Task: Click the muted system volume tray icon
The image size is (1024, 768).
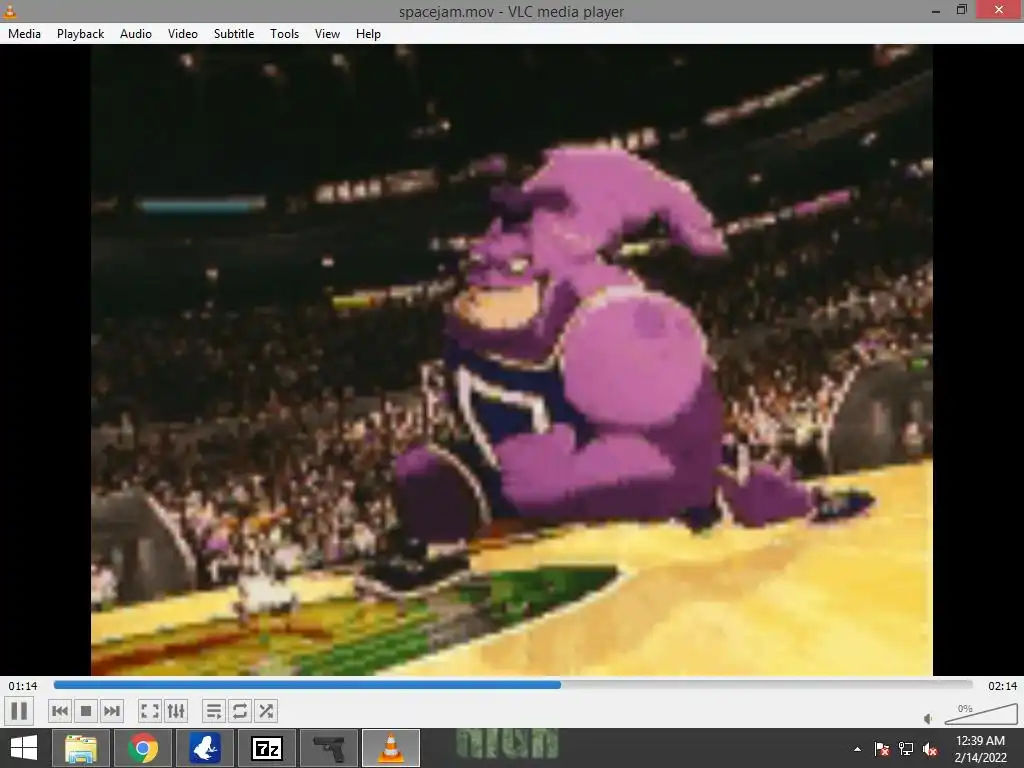Action: tap(930, 749)
